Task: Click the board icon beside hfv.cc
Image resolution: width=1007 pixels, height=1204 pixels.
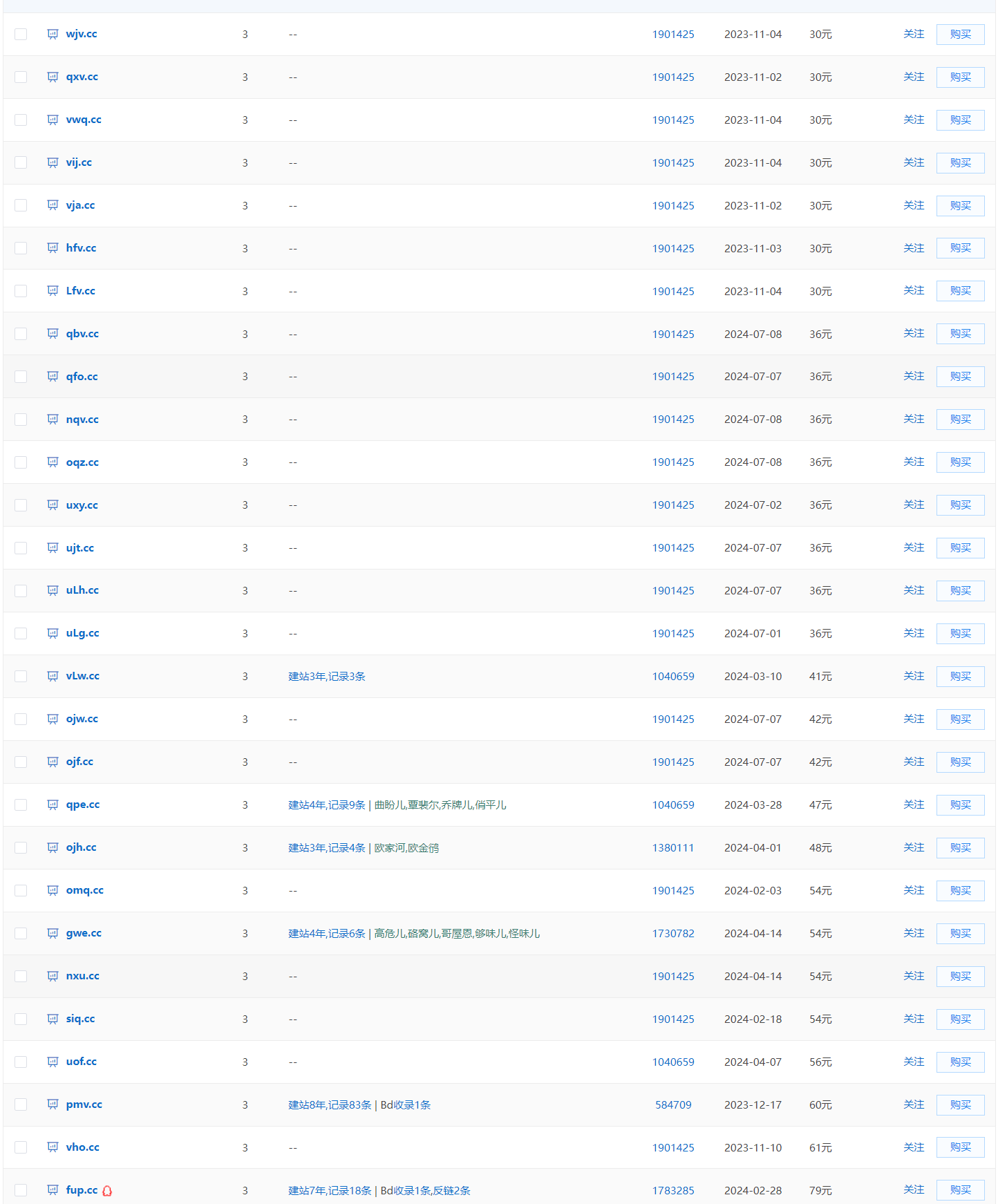Action: (x=53, y=248)
